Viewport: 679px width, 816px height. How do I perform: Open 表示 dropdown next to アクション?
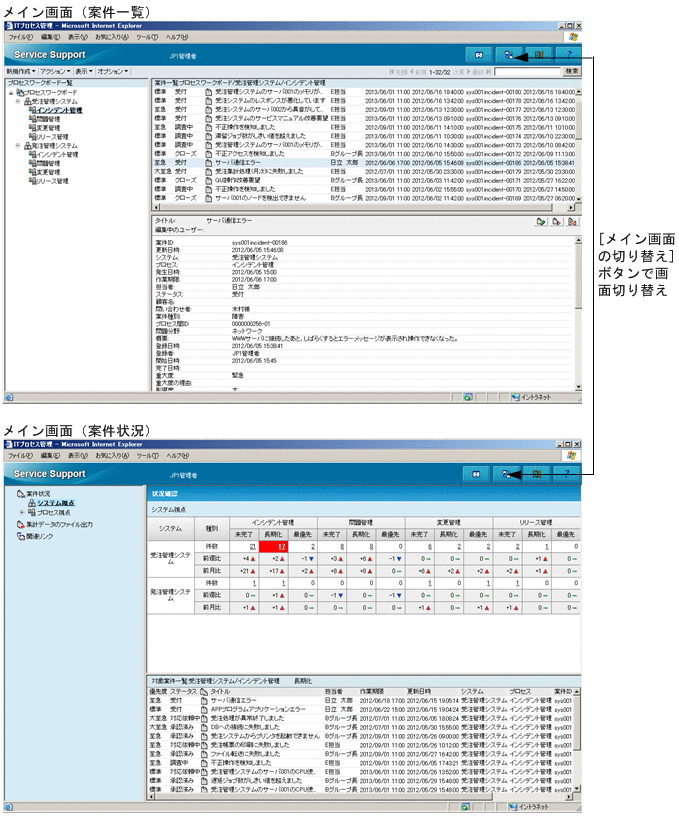pyautogui.click(x=84, y=71)
